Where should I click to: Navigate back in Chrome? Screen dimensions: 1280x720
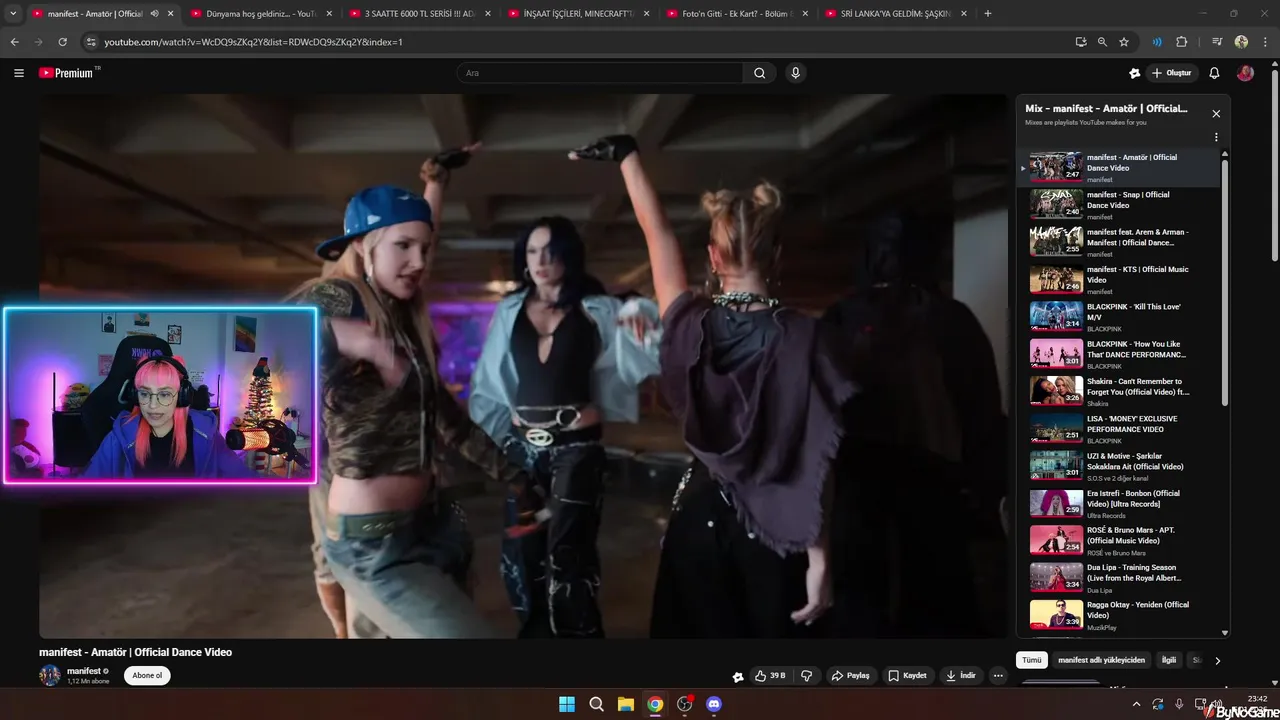pos(14,42)
